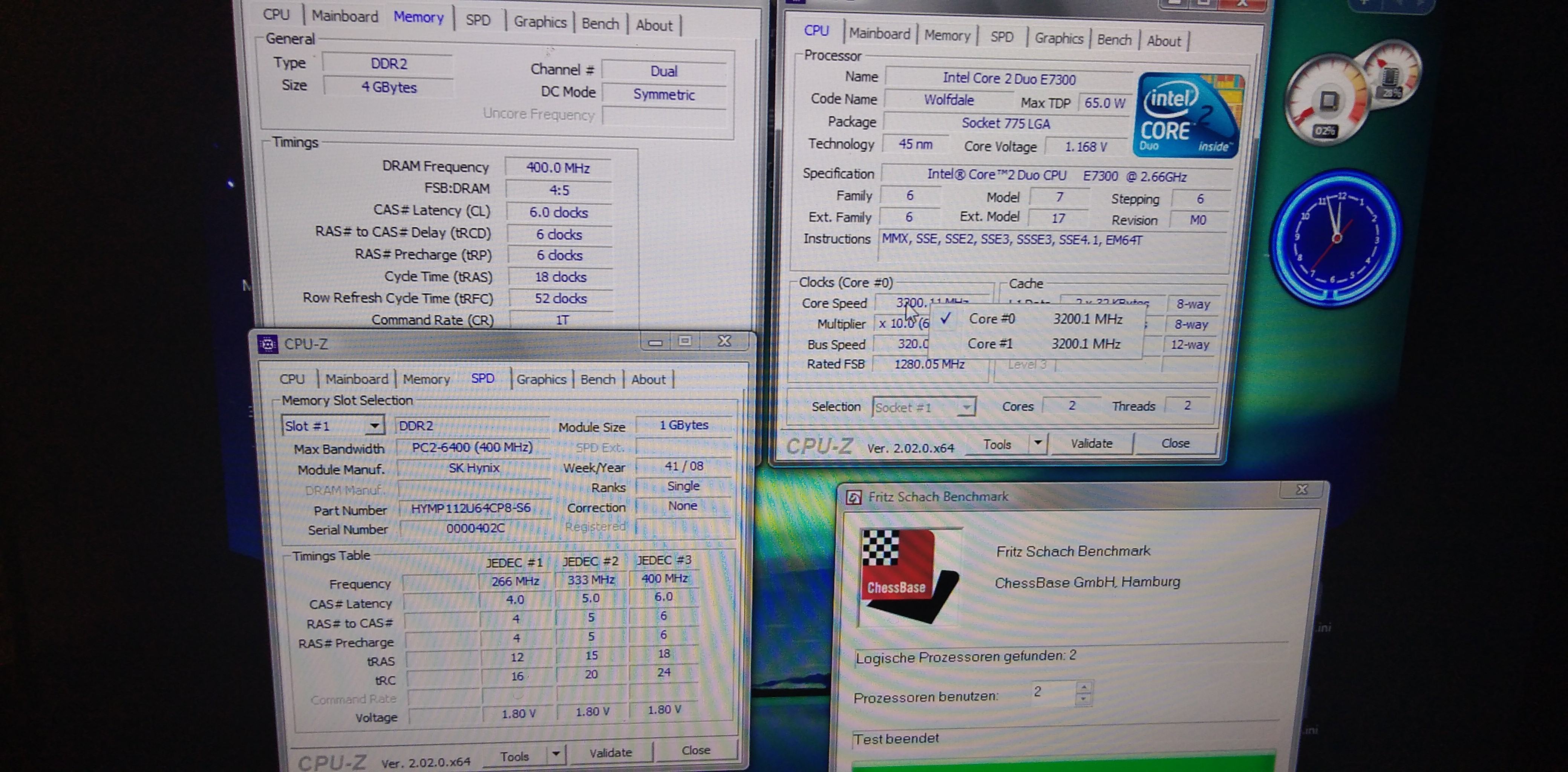The height and width of the screenshot is (772, 1568).
Task: Select Memory tab in Memory window
Action: [418, 18]
